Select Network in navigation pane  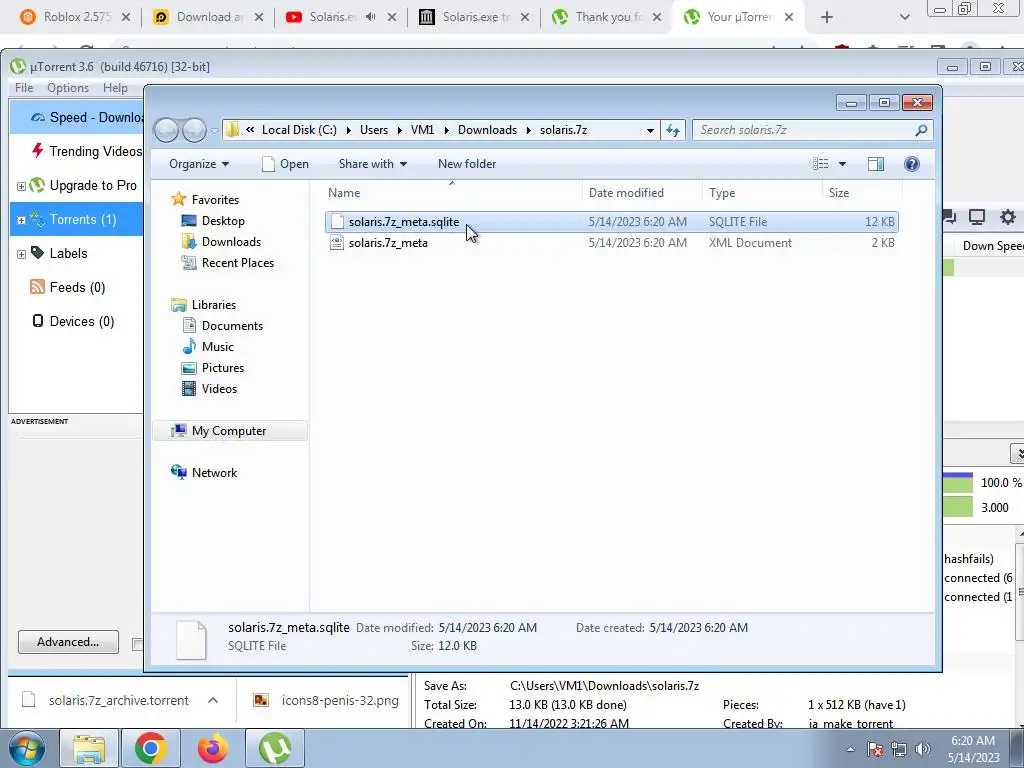click(214, 473)
